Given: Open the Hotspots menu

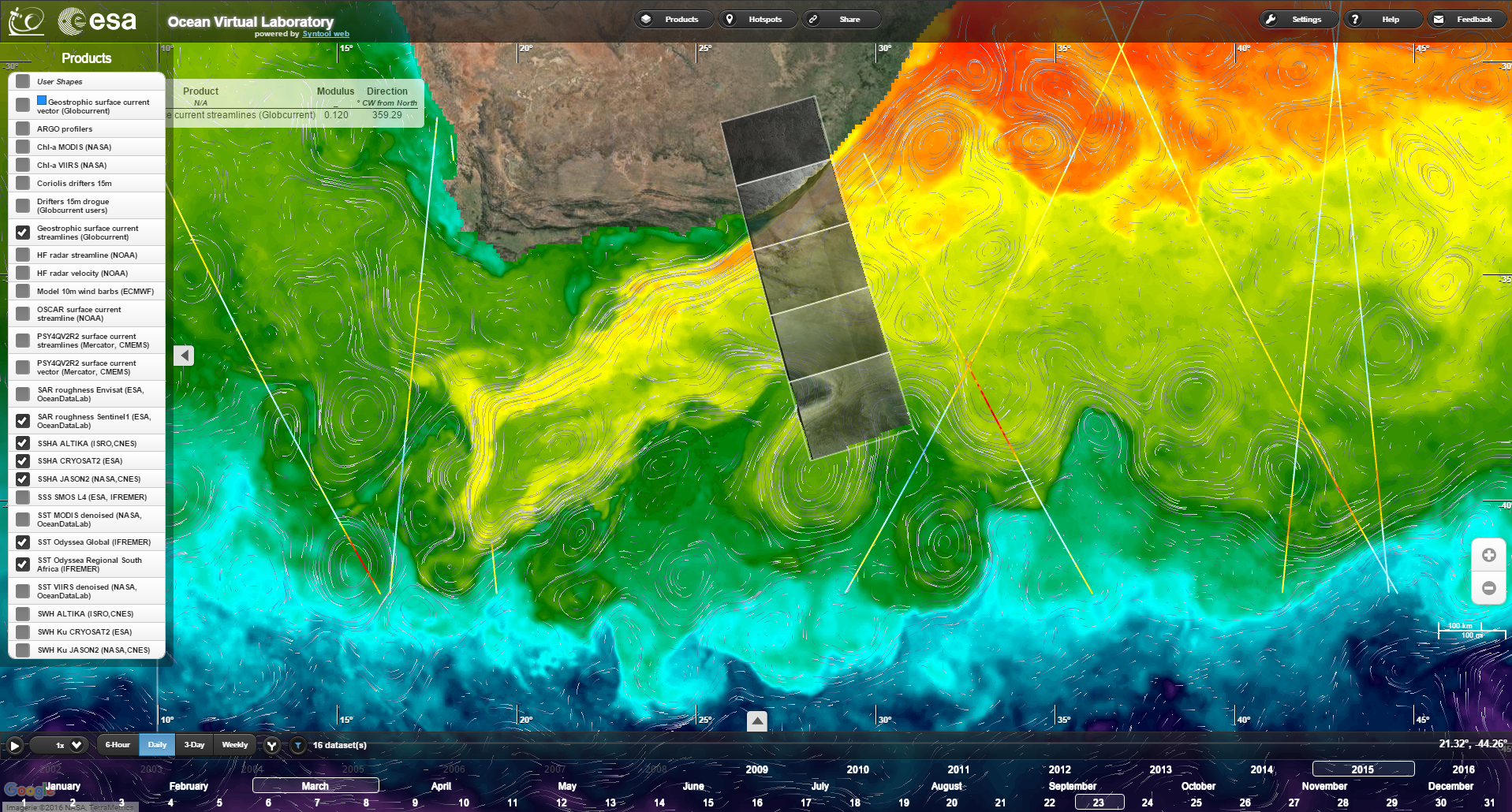Looking at the screenshot, I should click(756, 19).
